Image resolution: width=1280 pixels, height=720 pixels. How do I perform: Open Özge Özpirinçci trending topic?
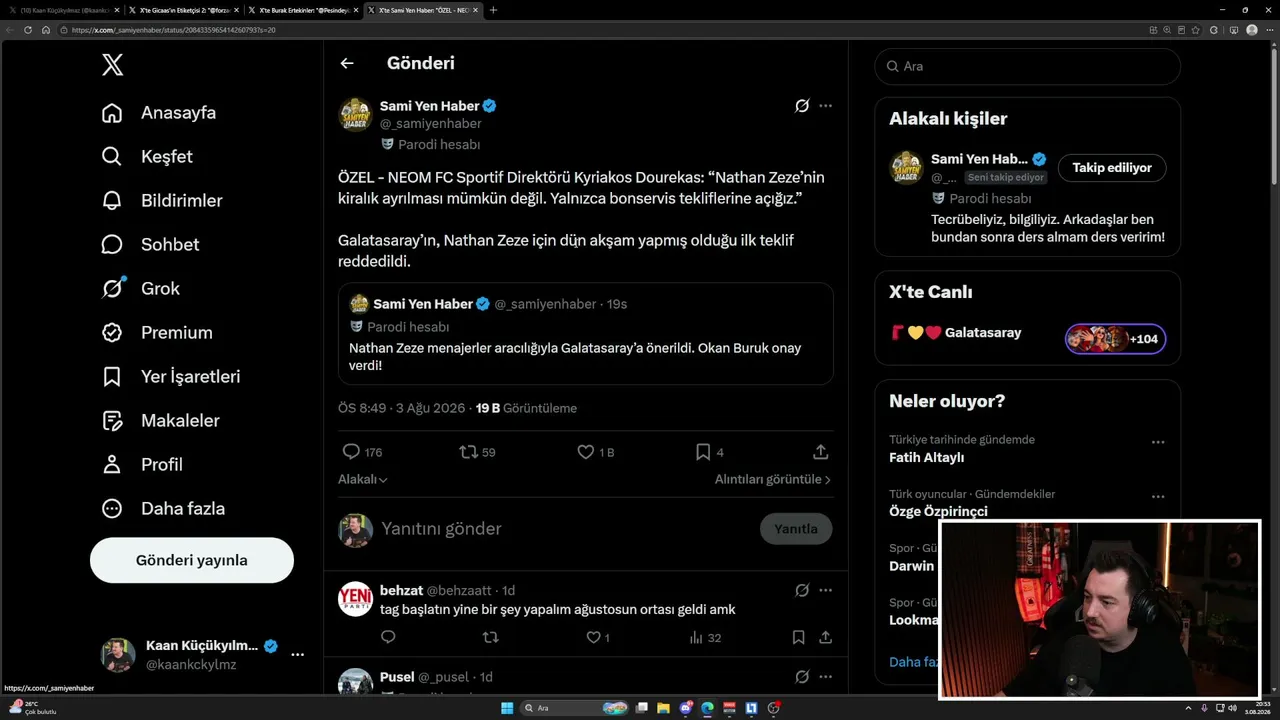click(938, 512)
